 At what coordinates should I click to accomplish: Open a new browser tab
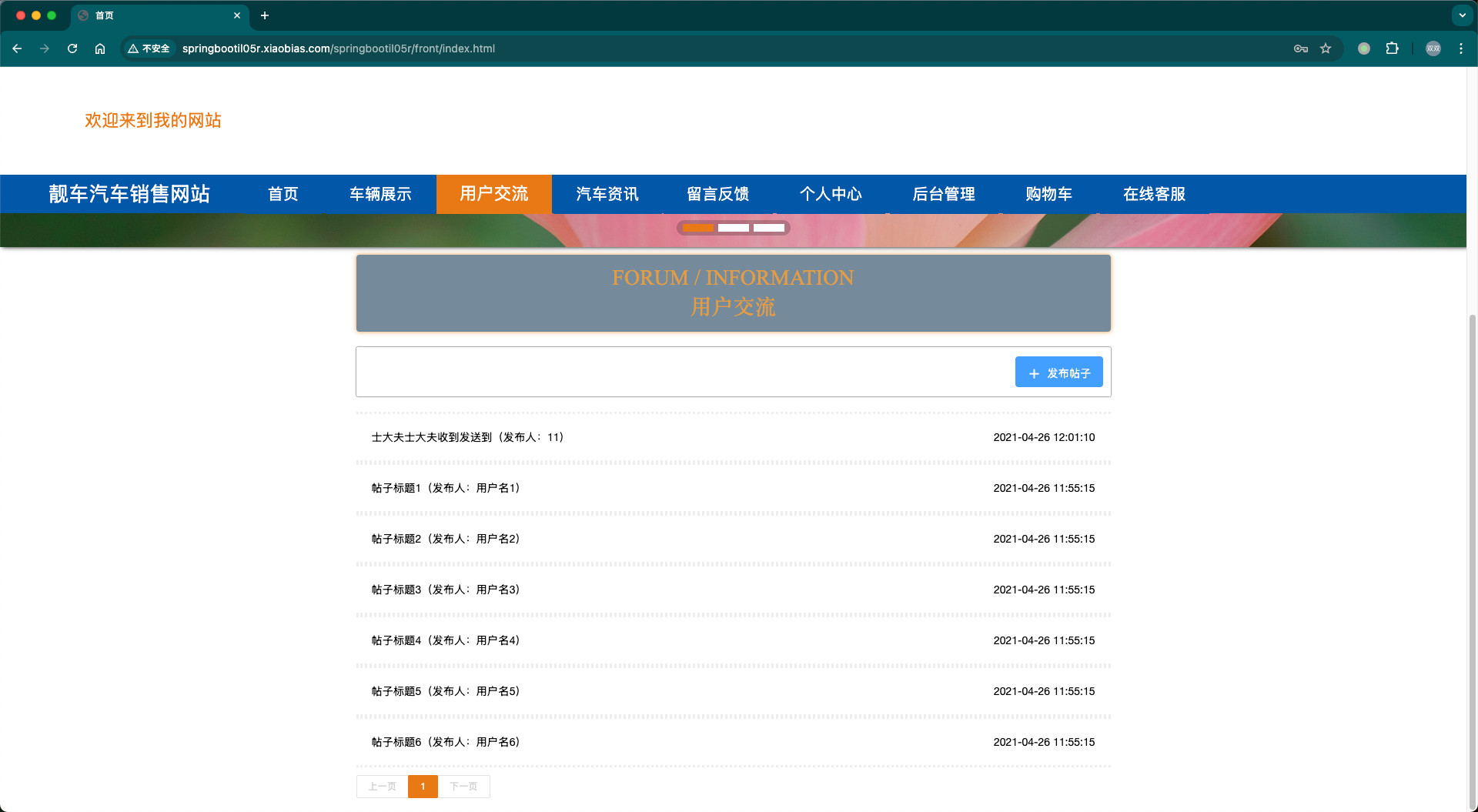pyautogui.click(x=265, y=15)
